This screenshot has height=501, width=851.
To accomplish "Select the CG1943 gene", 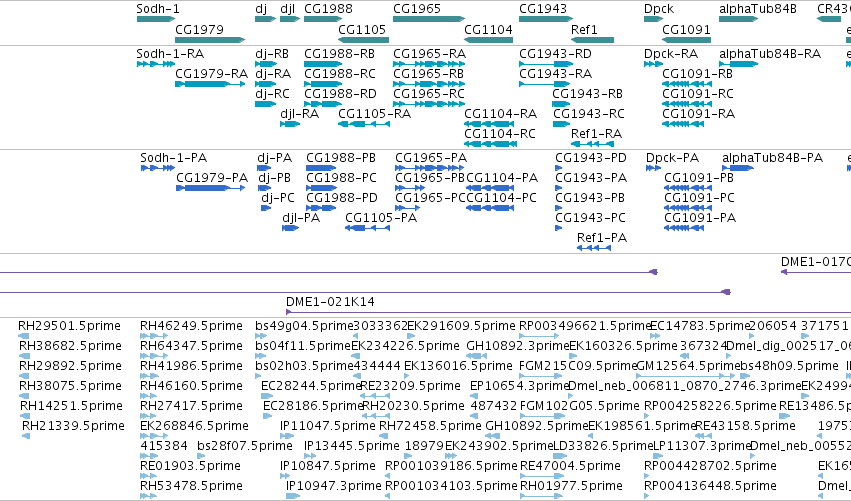I will 546,19.
